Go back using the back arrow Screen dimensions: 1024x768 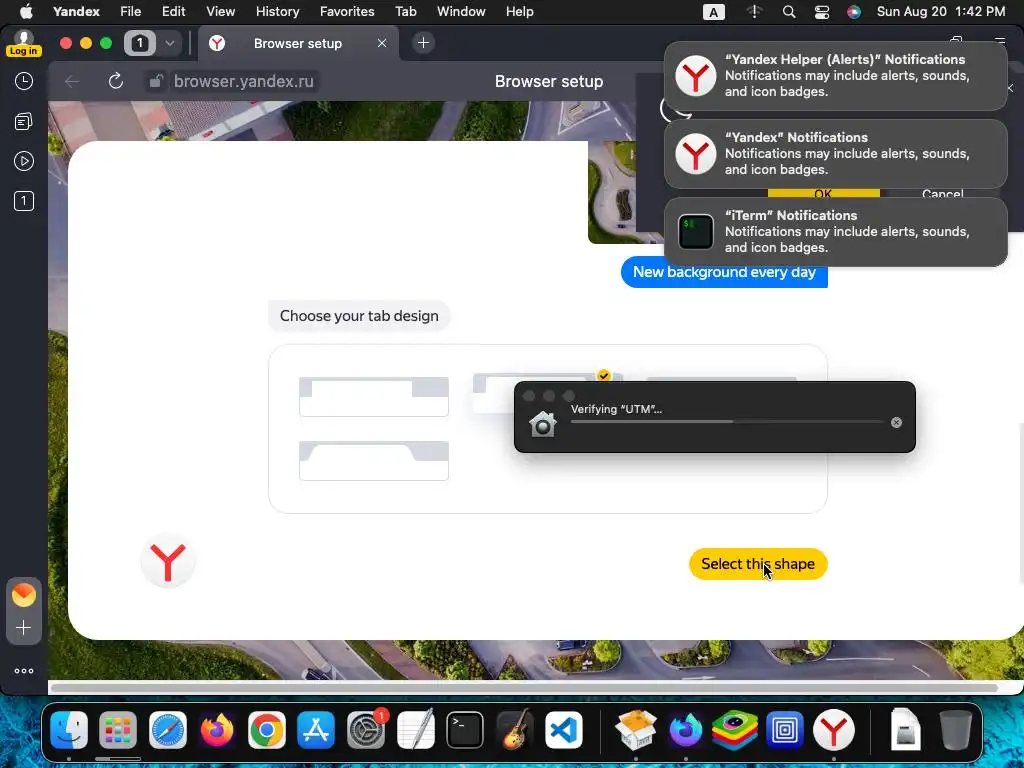[72, 81]
